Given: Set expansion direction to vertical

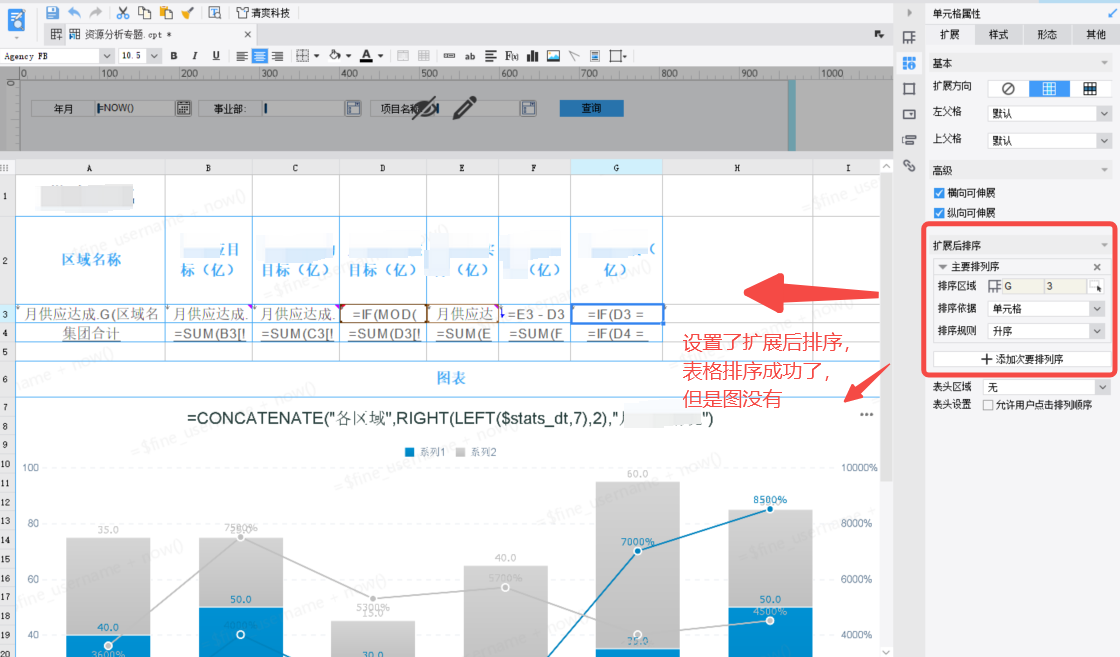Looking at the screenshot, I should (1049, 89).
